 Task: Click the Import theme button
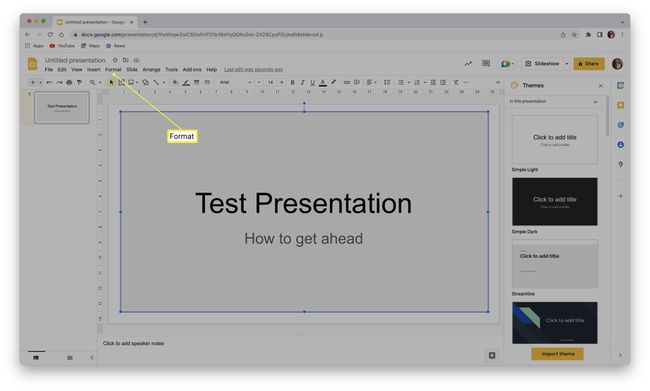pos(558,354)
